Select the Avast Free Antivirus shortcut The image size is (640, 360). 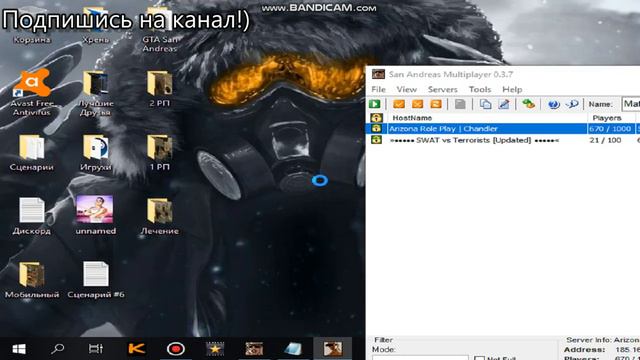coord(32,93)
